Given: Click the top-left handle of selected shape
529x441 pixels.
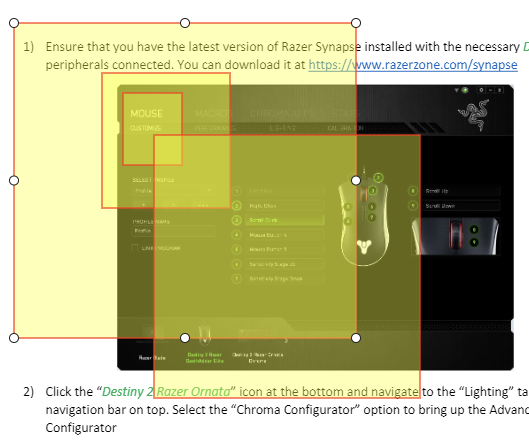Looking at the screenshot, I should (x=14, y=23).
